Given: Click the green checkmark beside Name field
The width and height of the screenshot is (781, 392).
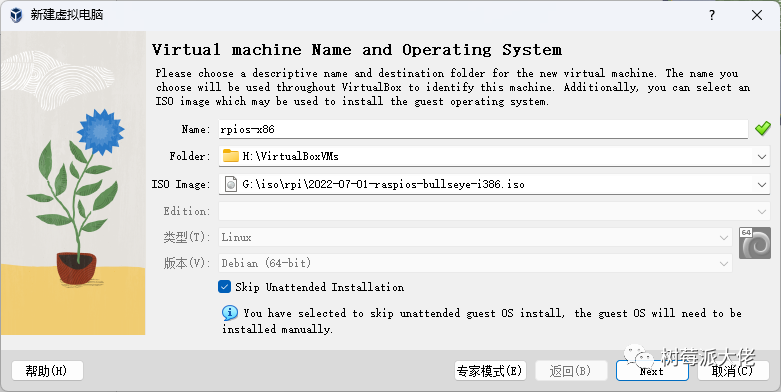Looking at the screenshot, I should 762,129.
